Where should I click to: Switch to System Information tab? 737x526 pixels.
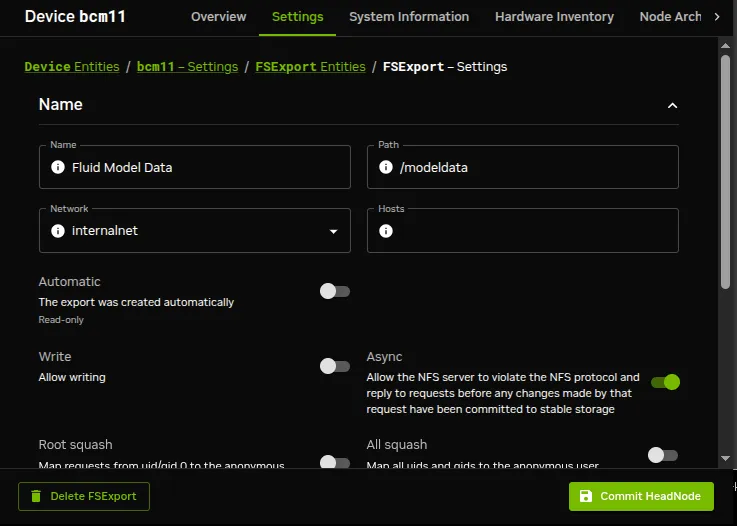pyautogui.click(x=409, y=17)
